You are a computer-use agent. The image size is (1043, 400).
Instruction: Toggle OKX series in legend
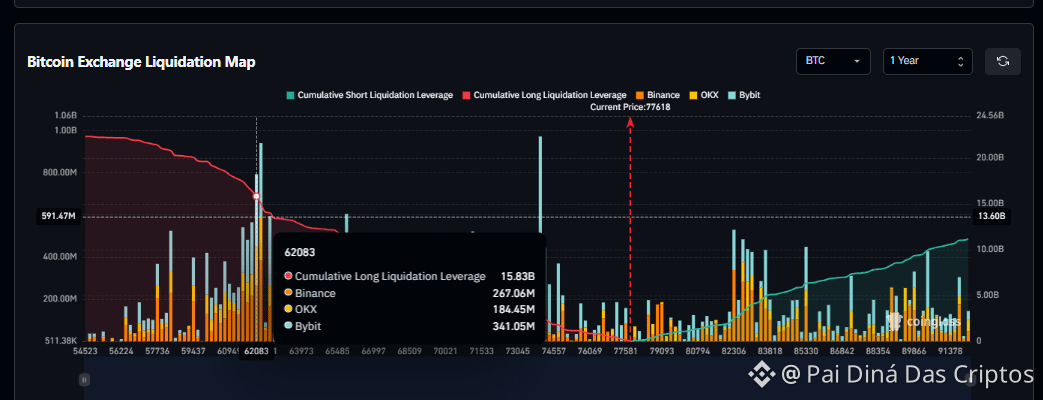704,95
